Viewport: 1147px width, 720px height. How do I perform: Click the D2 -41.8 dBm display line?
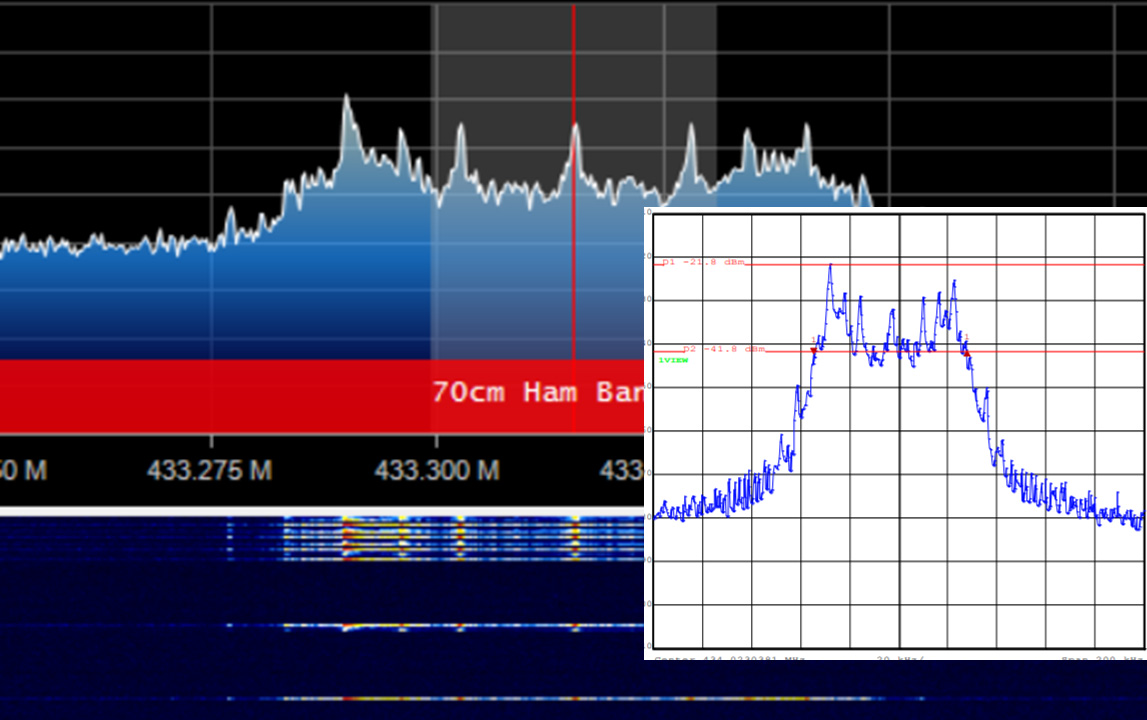(900, 350)
